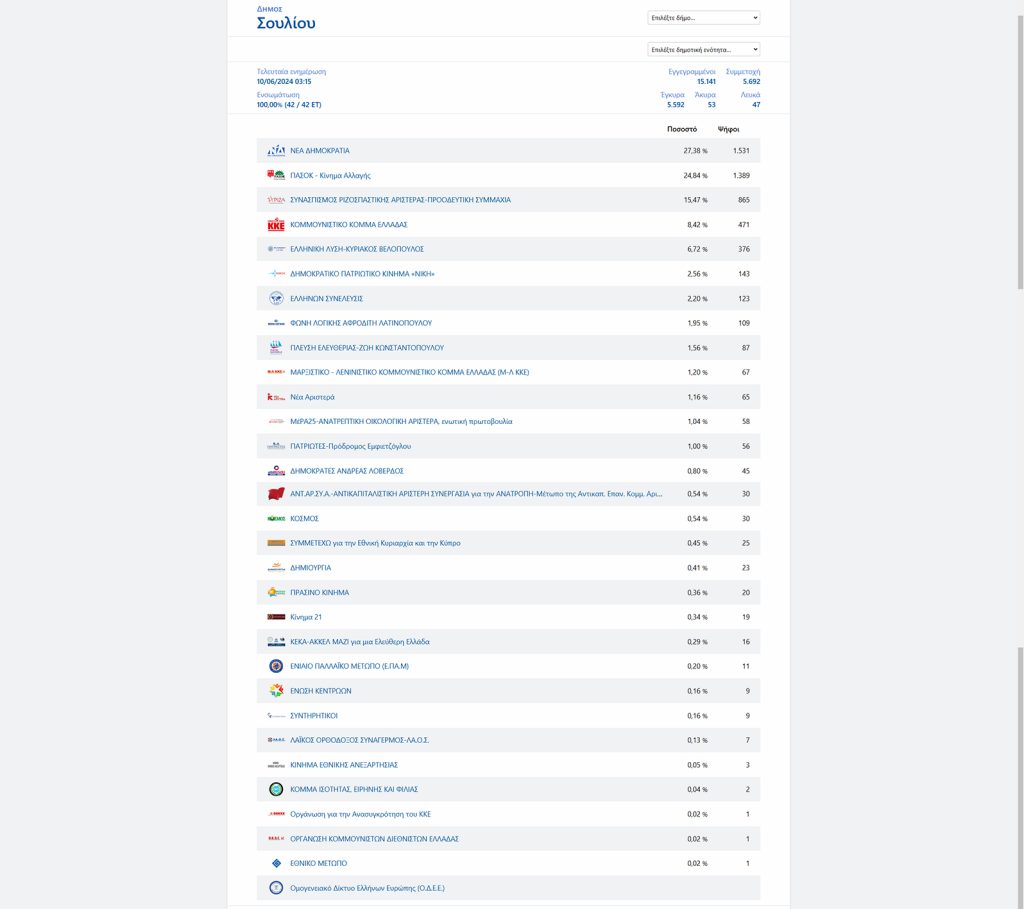Image resolution: width=1024 pixels, height=909 pixels.
Task: Click the last update time 10/06/2024 03:15
Action: pyautogui.click(x=284, y=82)
